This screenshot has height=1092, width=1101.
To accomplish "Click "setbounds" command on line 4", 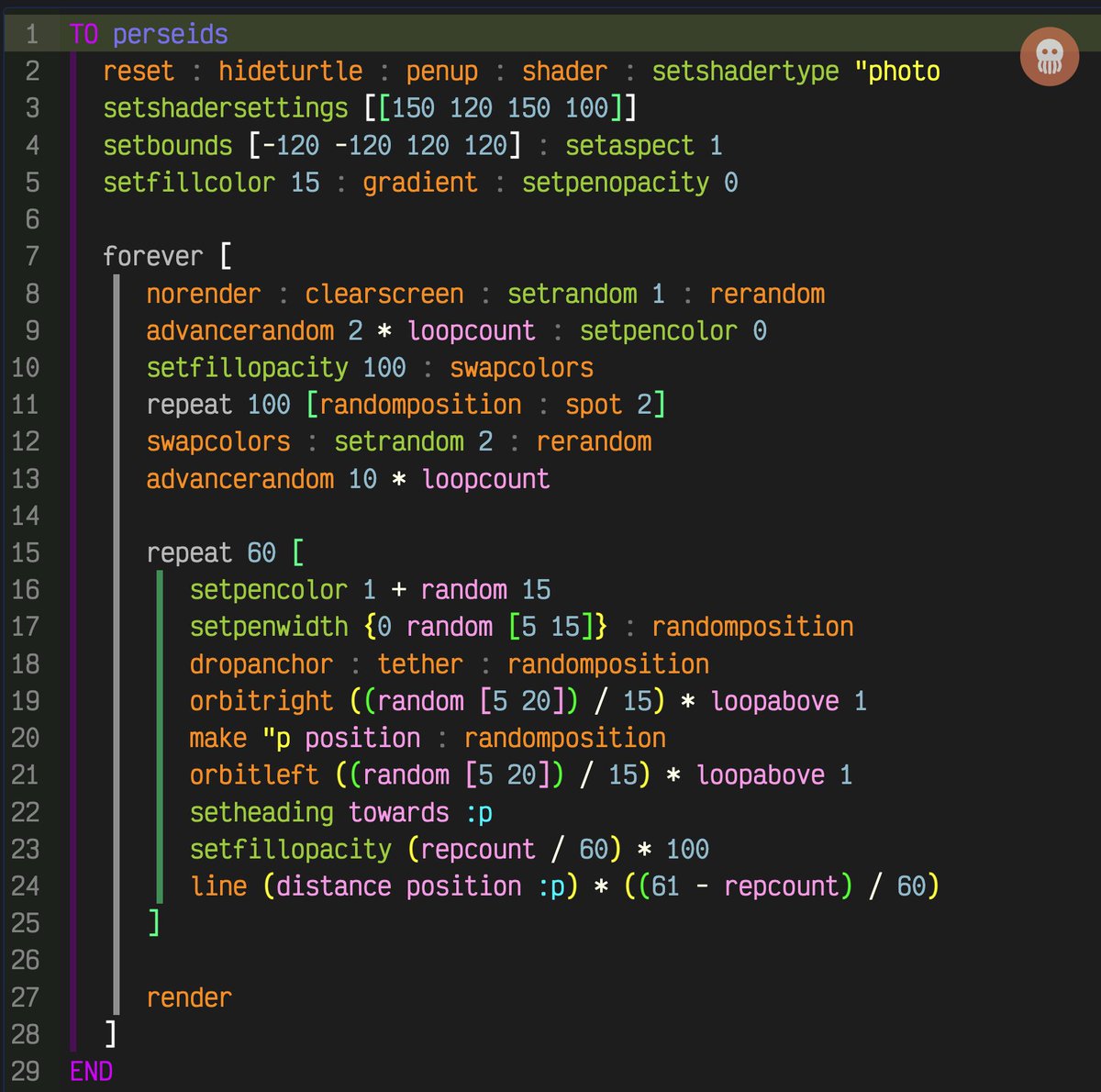I will click(x=168, y=146).
